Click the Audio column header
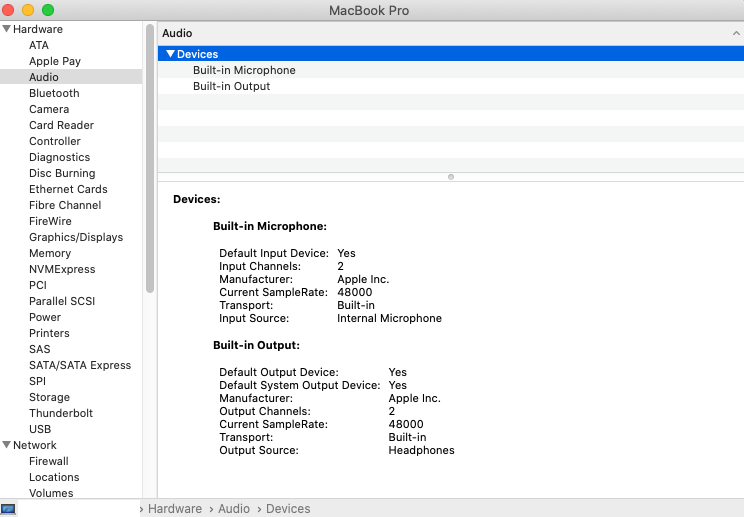The image size is (744, 517). (x=451, y=33)
